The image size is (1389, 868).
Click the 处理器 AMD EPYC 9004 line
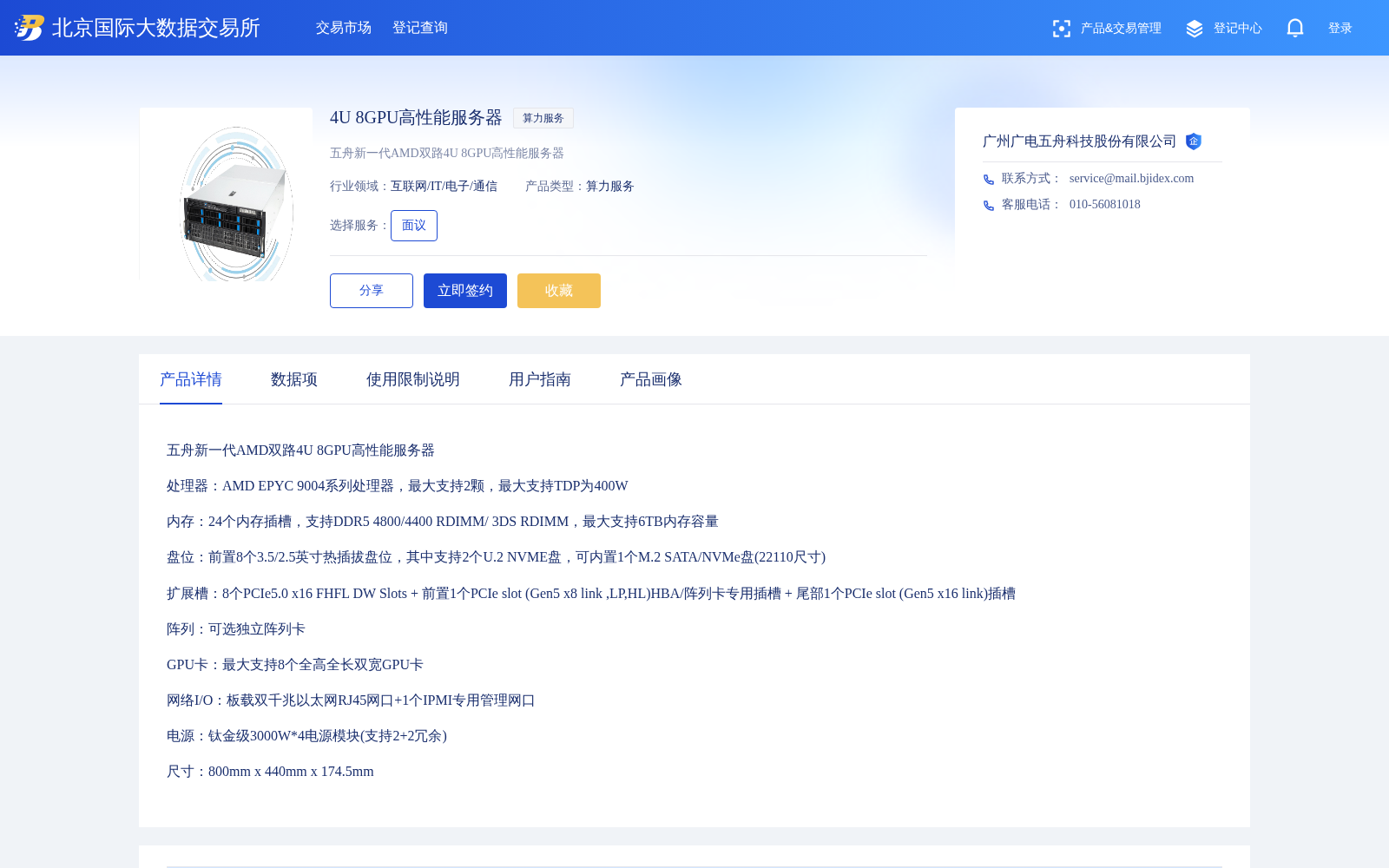pyautogui.click(x=398, y=486)
